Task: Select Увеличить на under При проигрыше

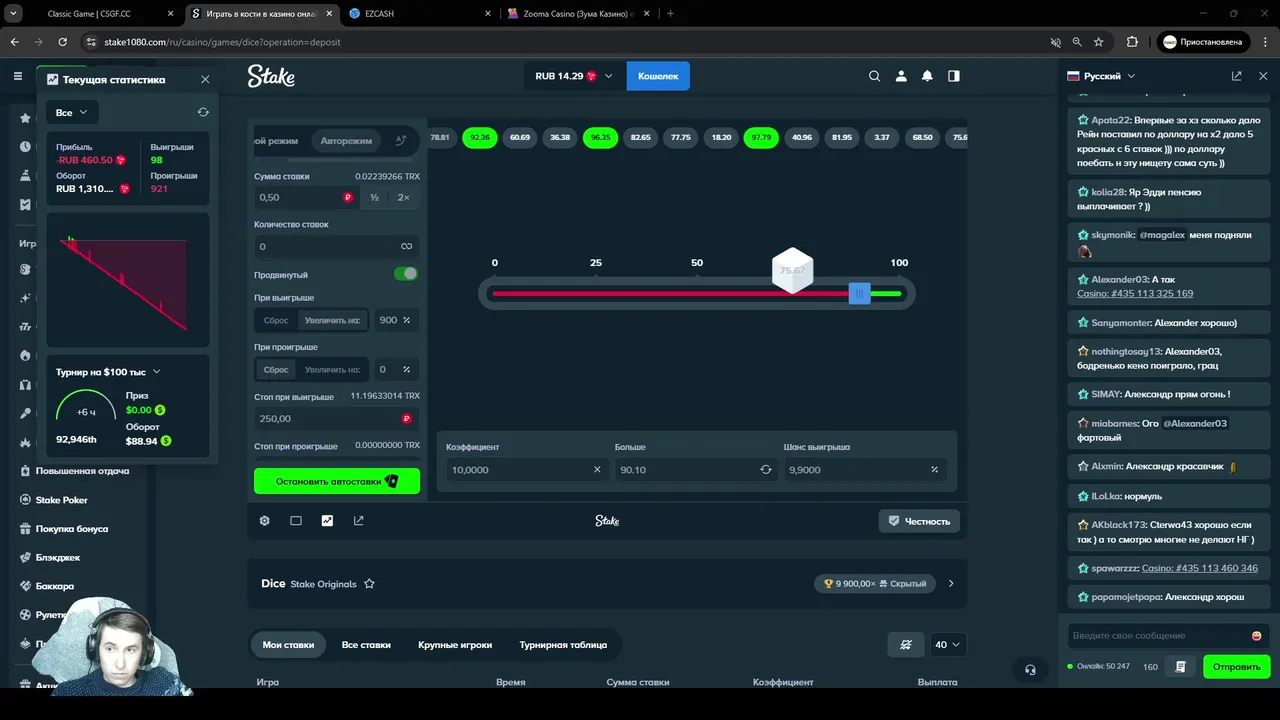Action: click(x=332, y=370)
